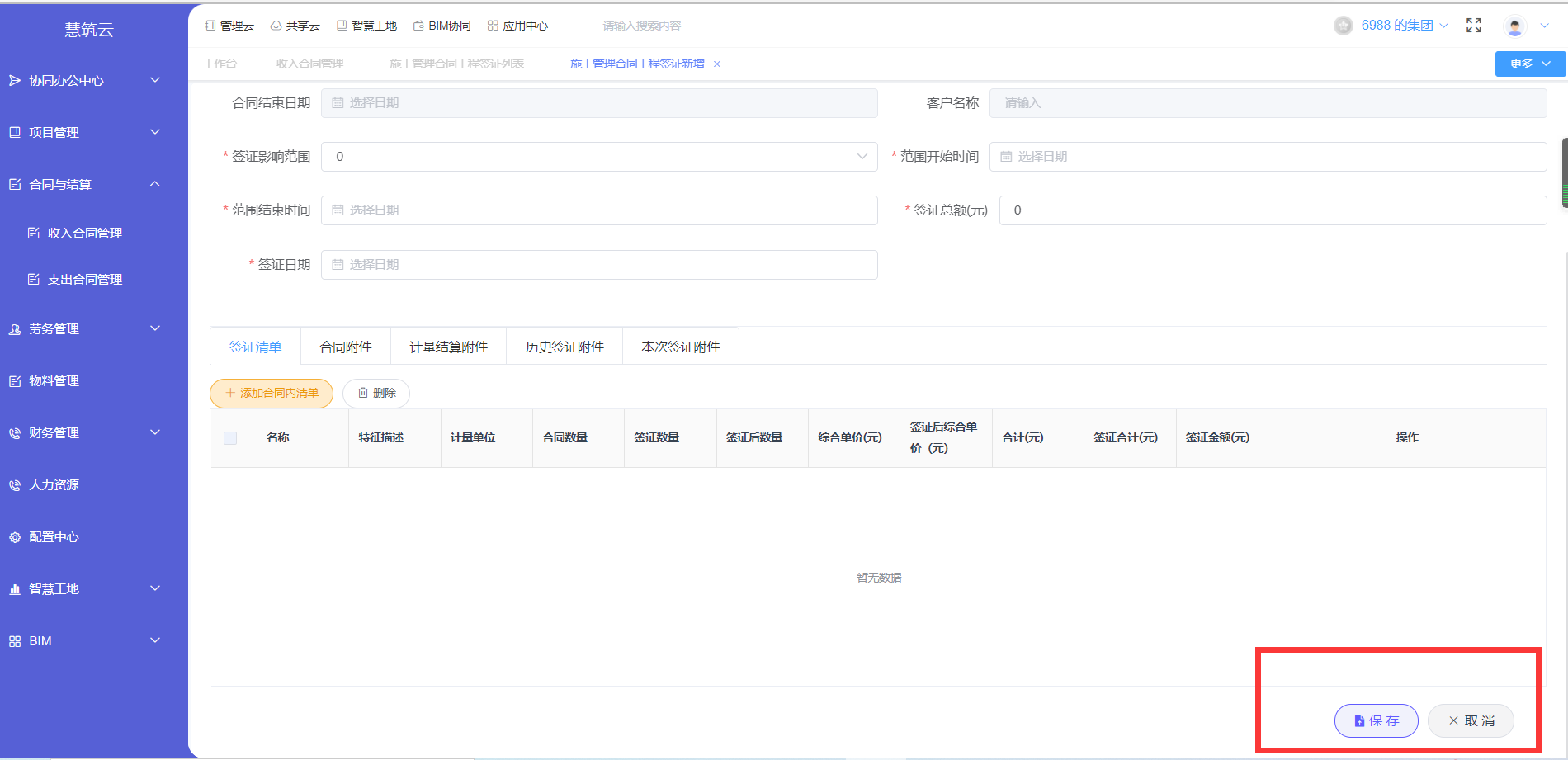This screenshot has height=760, width=1568.
Task: Pick a date in 范围开始时间 field
Action: pyautogui.click(x=1268, y=157)
